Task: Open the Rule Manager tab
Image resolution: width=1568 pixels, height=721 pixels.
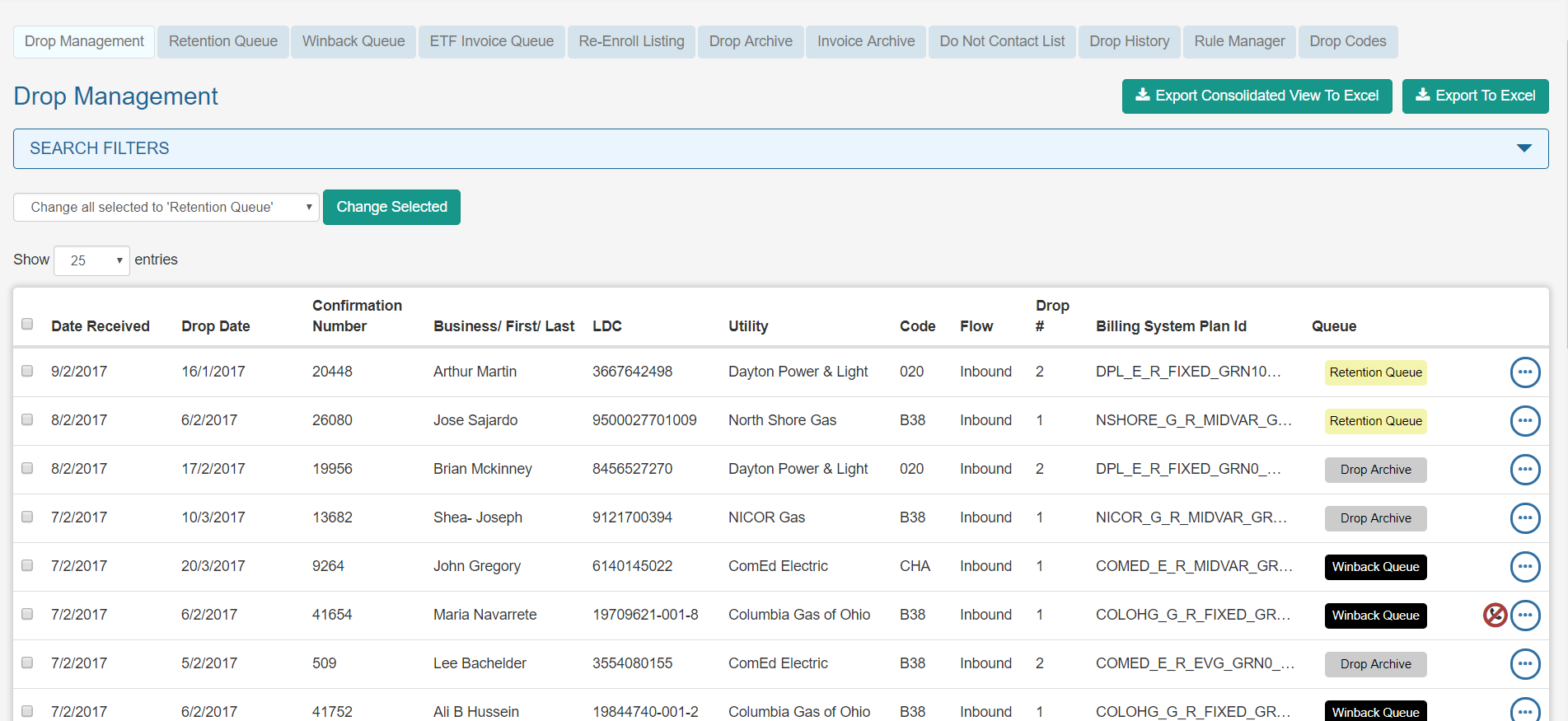Action: click(1240, 41)
